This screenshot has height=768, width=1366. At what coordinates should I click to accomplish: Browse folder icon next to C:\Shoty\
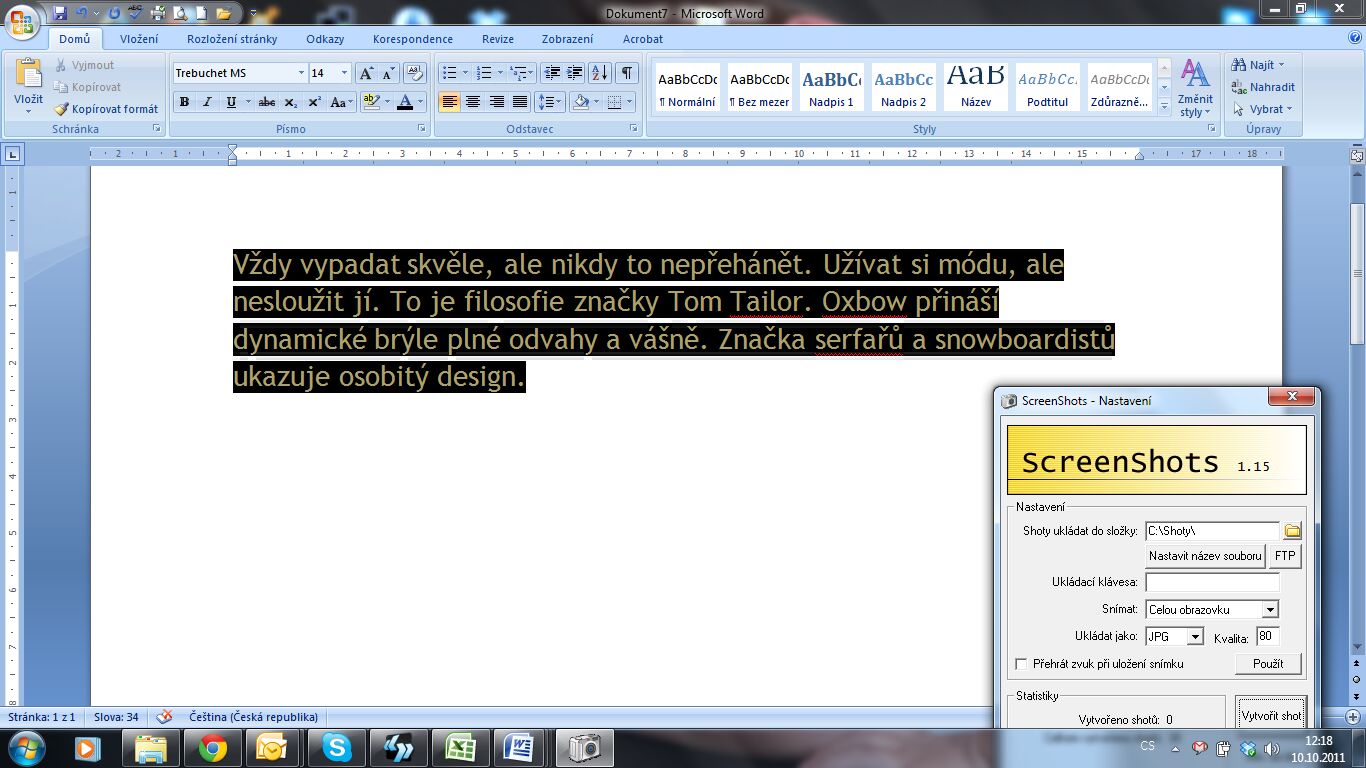pos(1292,531)
